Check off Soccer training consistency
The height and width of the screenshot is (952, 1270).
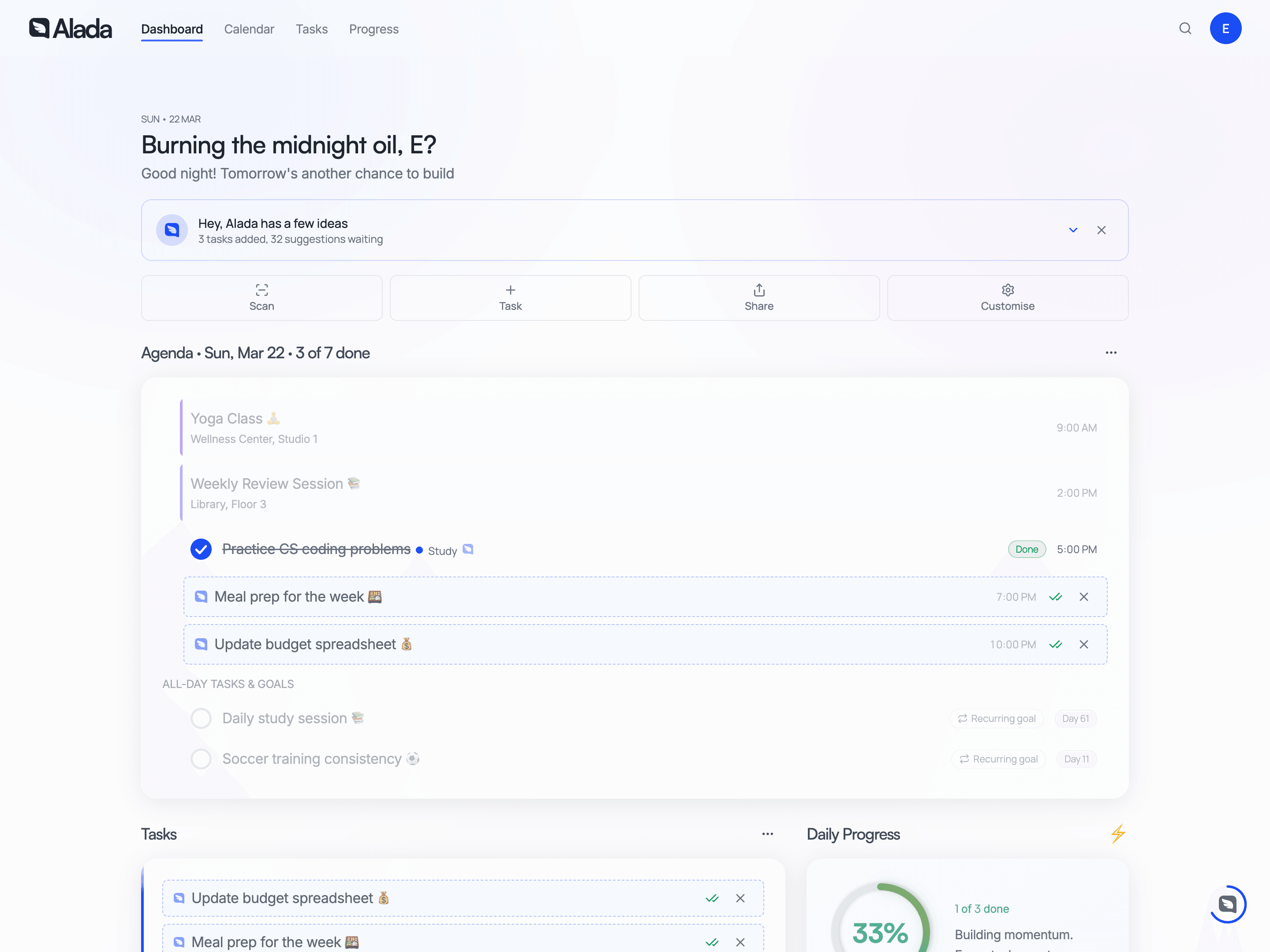pyautogui.click(x=201, y=758)
